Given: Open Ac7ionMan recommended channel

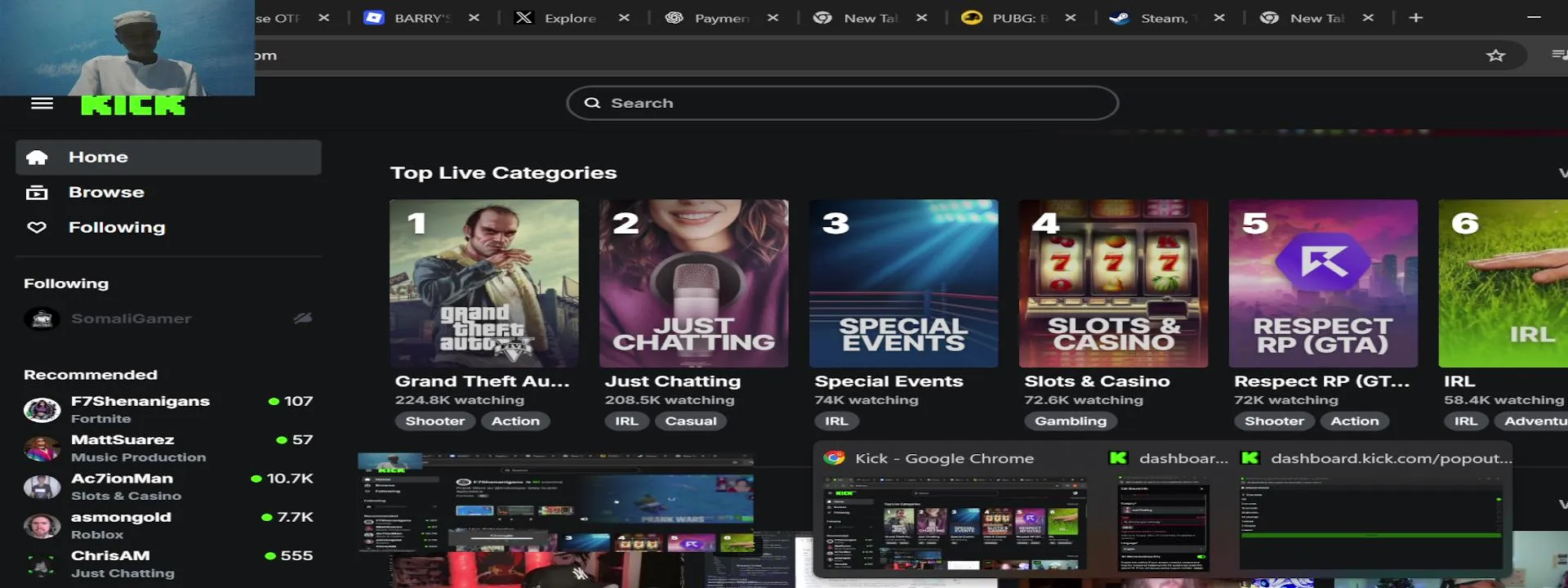Looking at the screenshot, I should [168, 486].
